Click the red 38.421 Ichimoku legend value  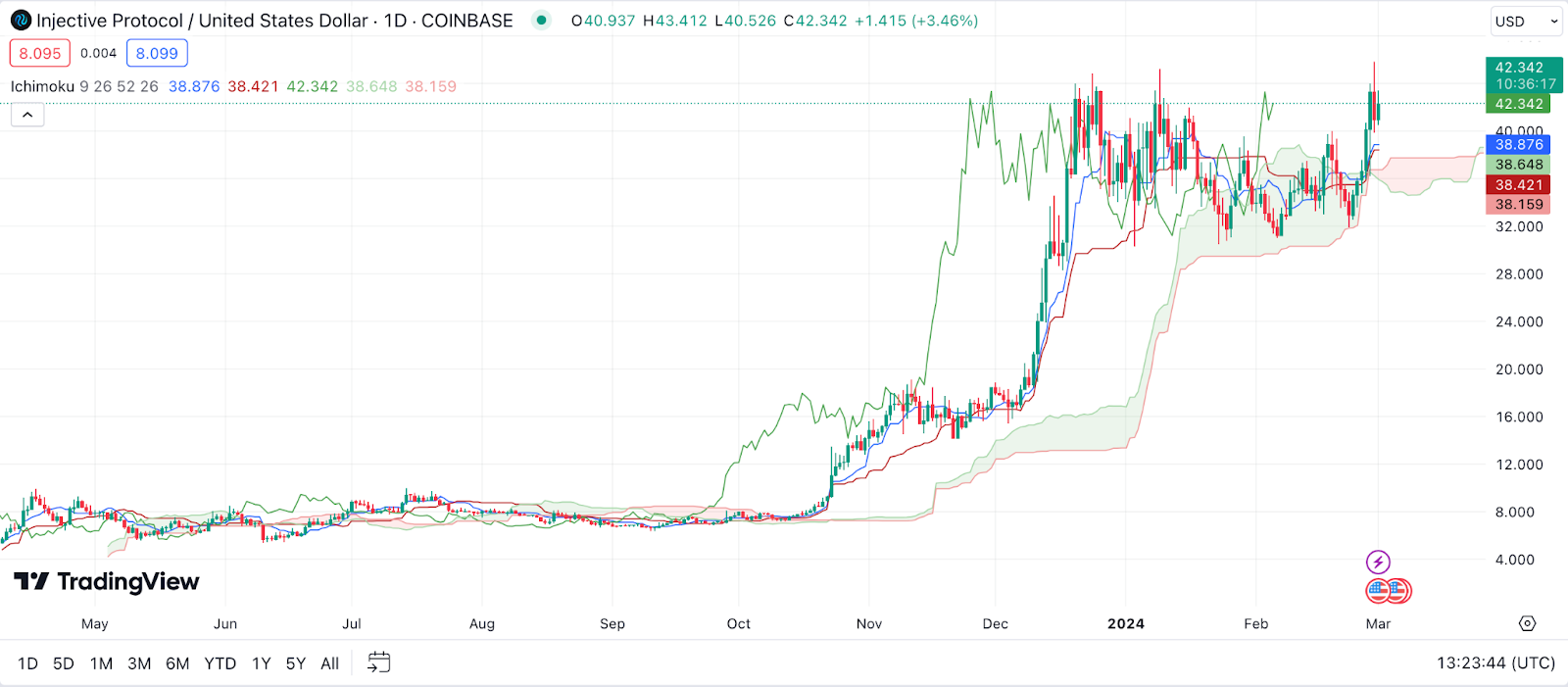[253, 86]
